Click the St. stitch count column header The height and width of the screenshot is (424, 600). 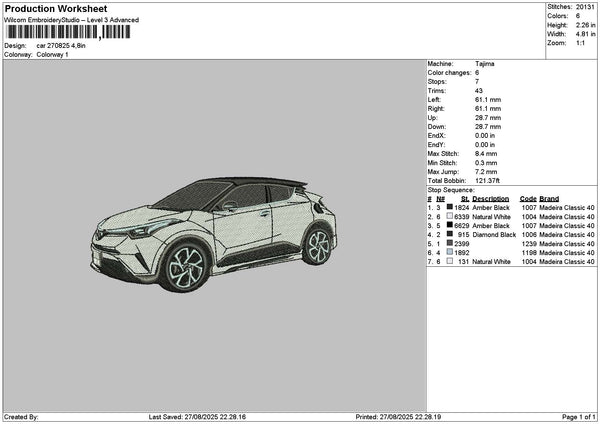coord(465,198)
